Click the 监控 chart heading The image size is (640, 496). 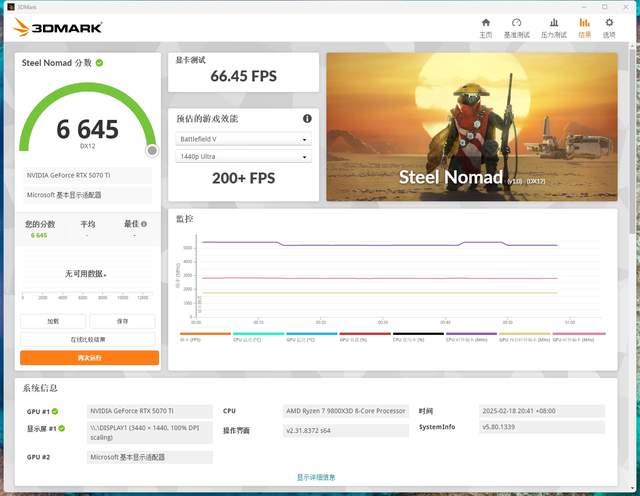(x=184, y=219)
